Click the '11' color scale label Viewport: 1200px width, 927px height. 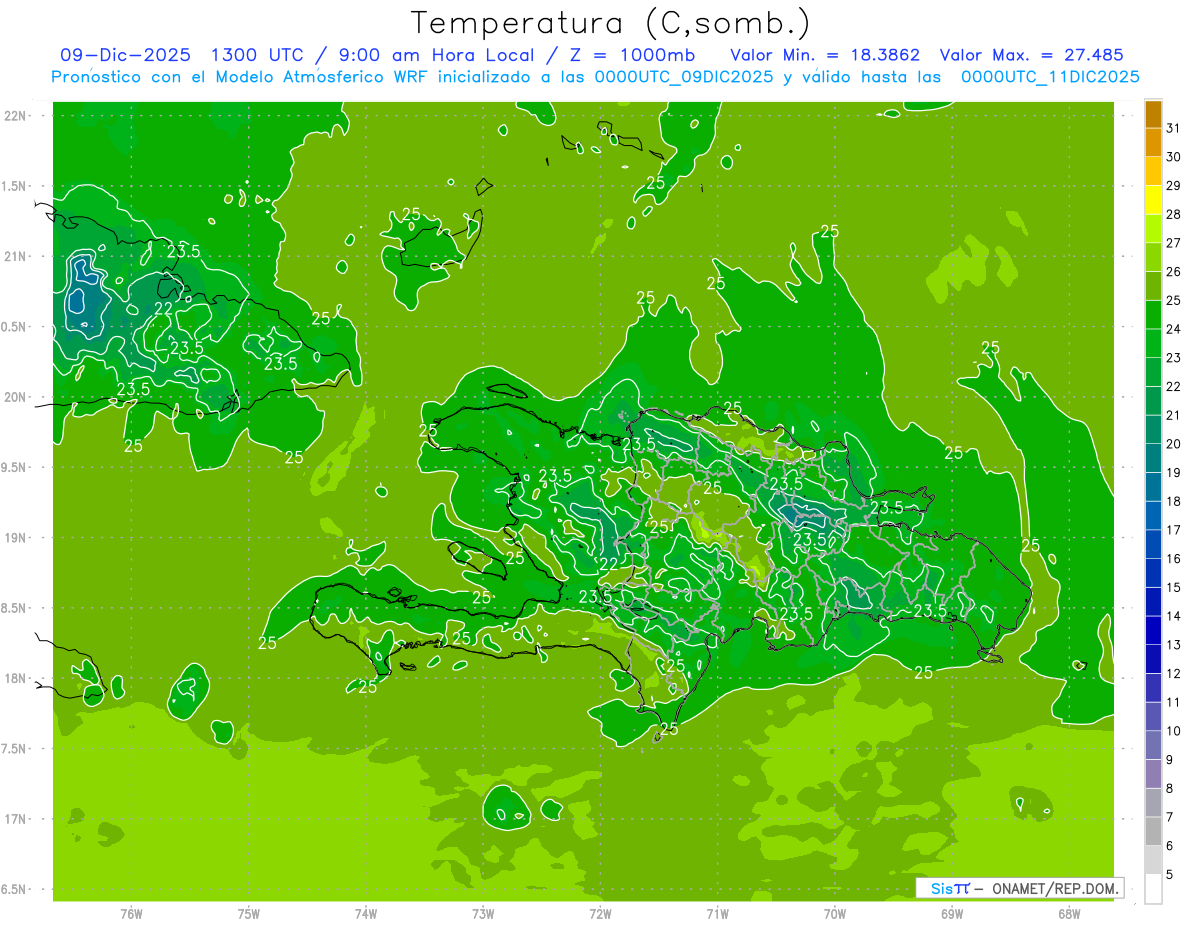pyautogui.click(x=1174, y=702)
